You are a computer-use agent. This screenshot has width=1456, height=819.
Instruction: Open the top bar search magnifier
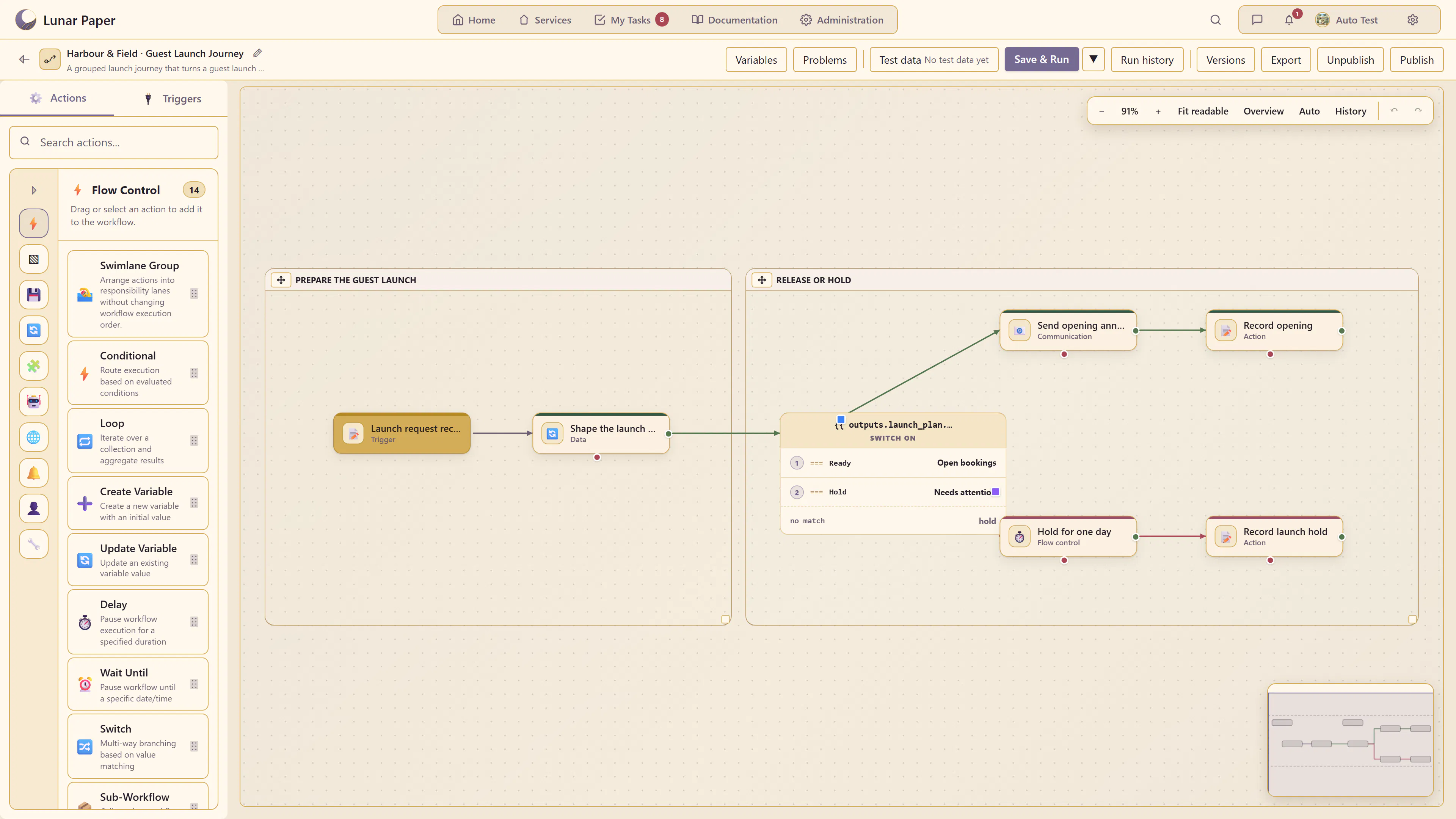click(x=1215, y=20)
